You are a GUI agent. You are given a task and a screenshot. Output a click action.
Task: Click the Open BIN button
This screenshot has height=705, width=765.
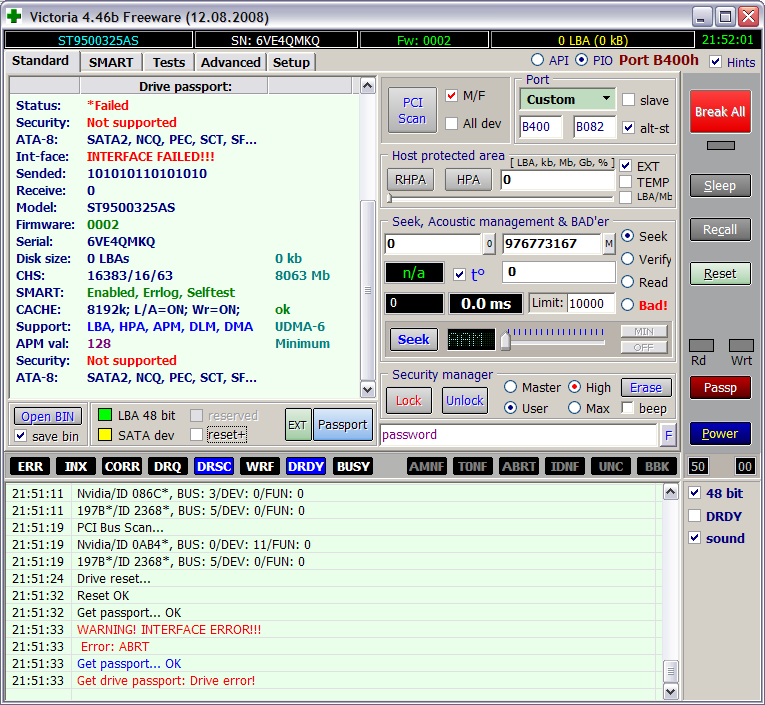coord(47,416)
